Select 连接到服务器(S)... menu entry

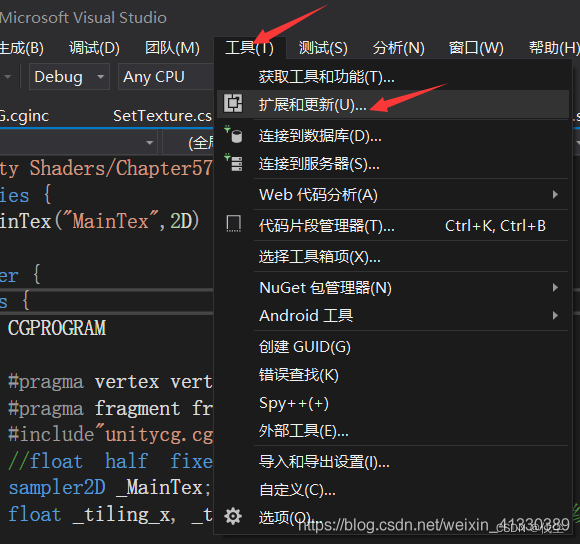[392, 164]
